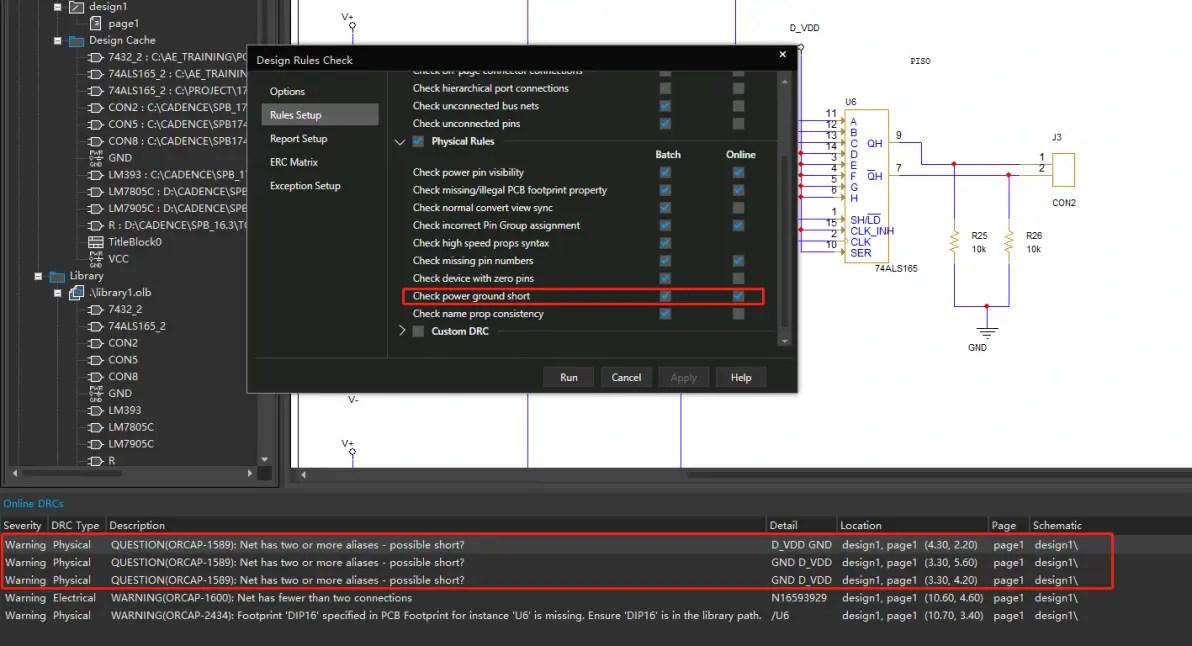This screenshot has width=1192, height=646.
Task: Toggle the Physical Rules group checkbox
Action: (x=418, y=141)
